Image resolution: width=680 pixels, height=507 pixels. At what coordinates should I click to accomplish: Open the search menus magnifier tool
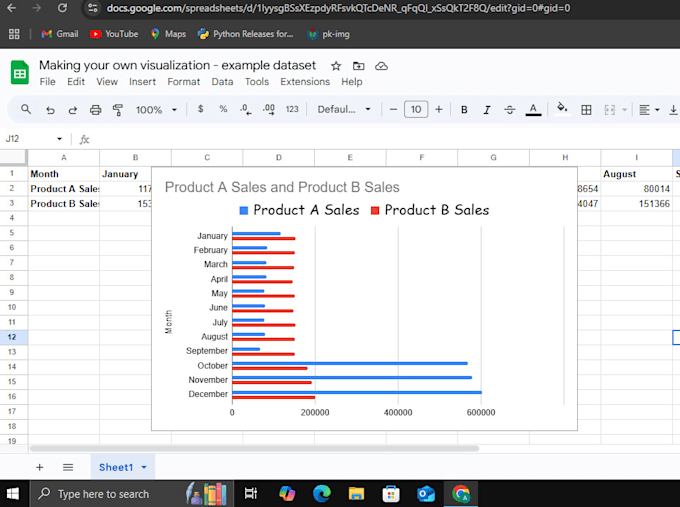click(26, 109)
